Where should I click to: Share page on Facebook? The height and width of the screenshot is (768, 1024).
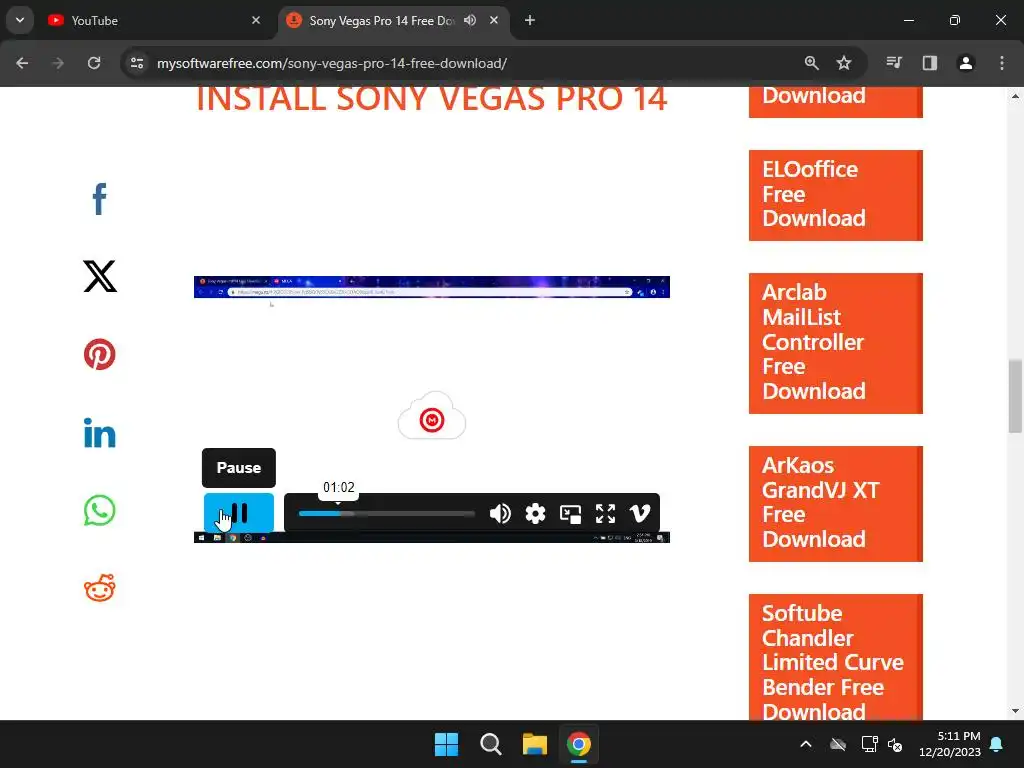click(x=99, y=199)
